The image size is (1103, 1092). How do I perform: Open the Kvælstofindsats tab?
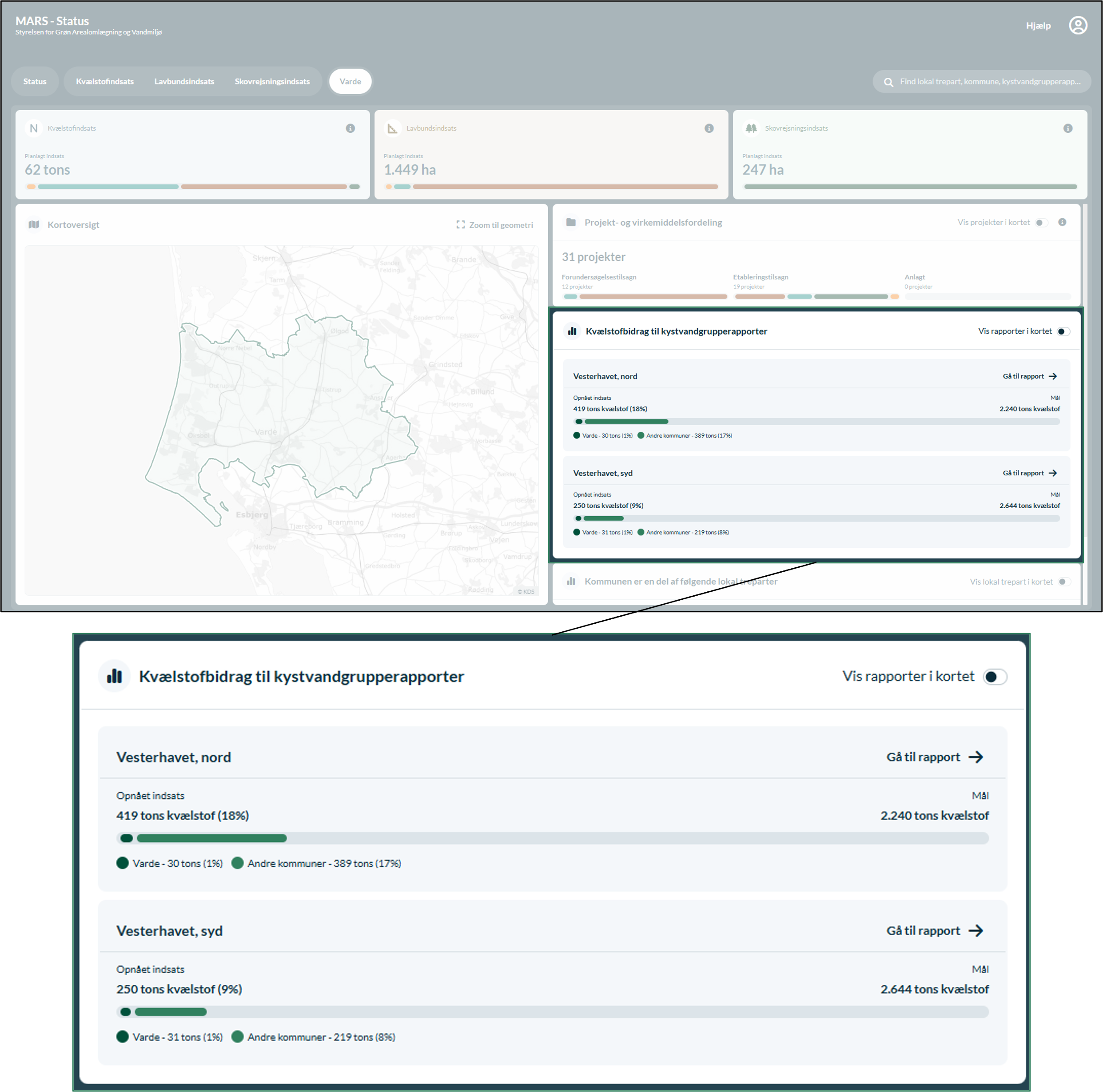[105, 82]
